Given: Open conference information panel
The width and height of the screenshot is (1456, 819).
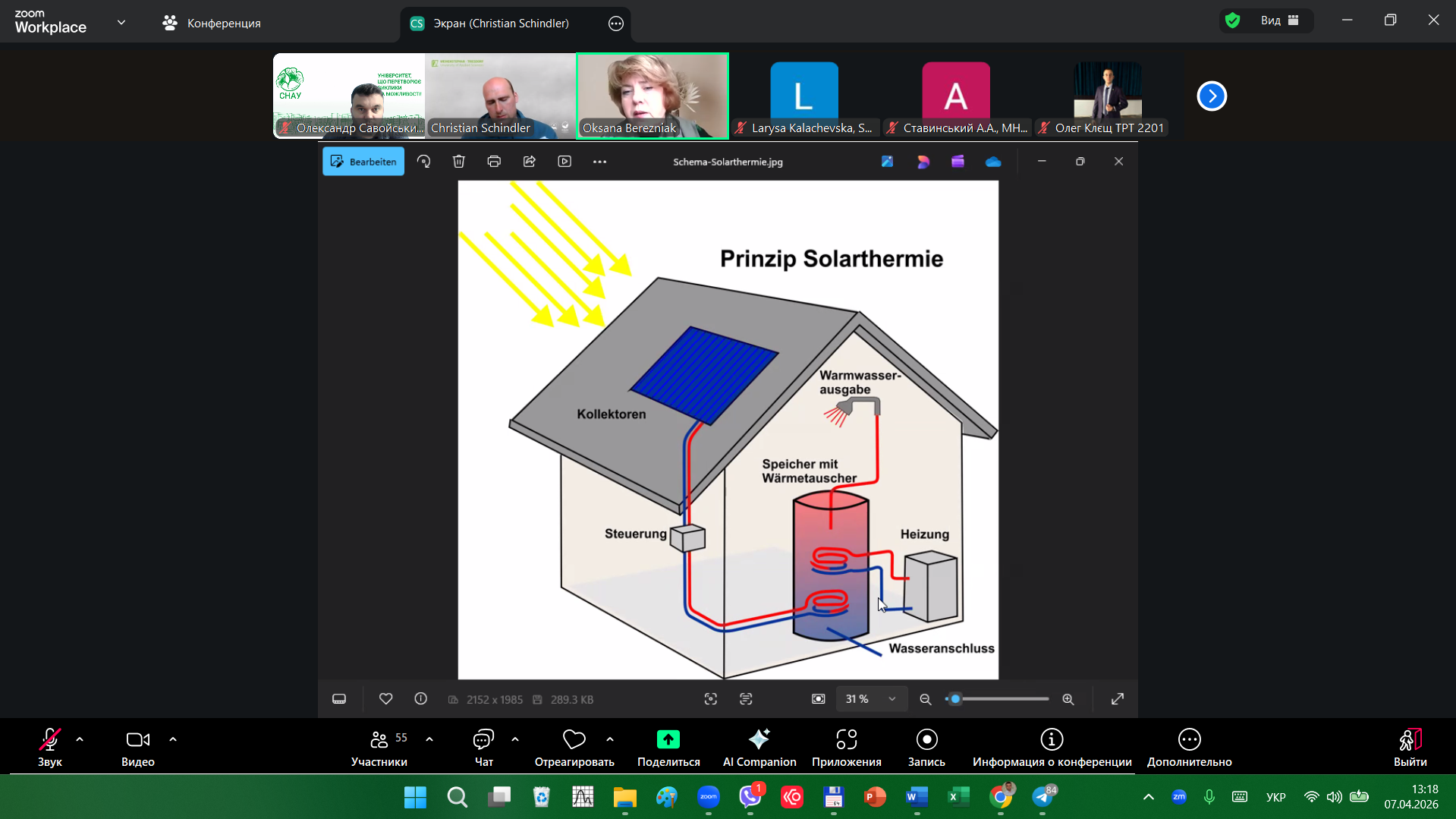Looking at the screenshot, I should [1052, 747].
